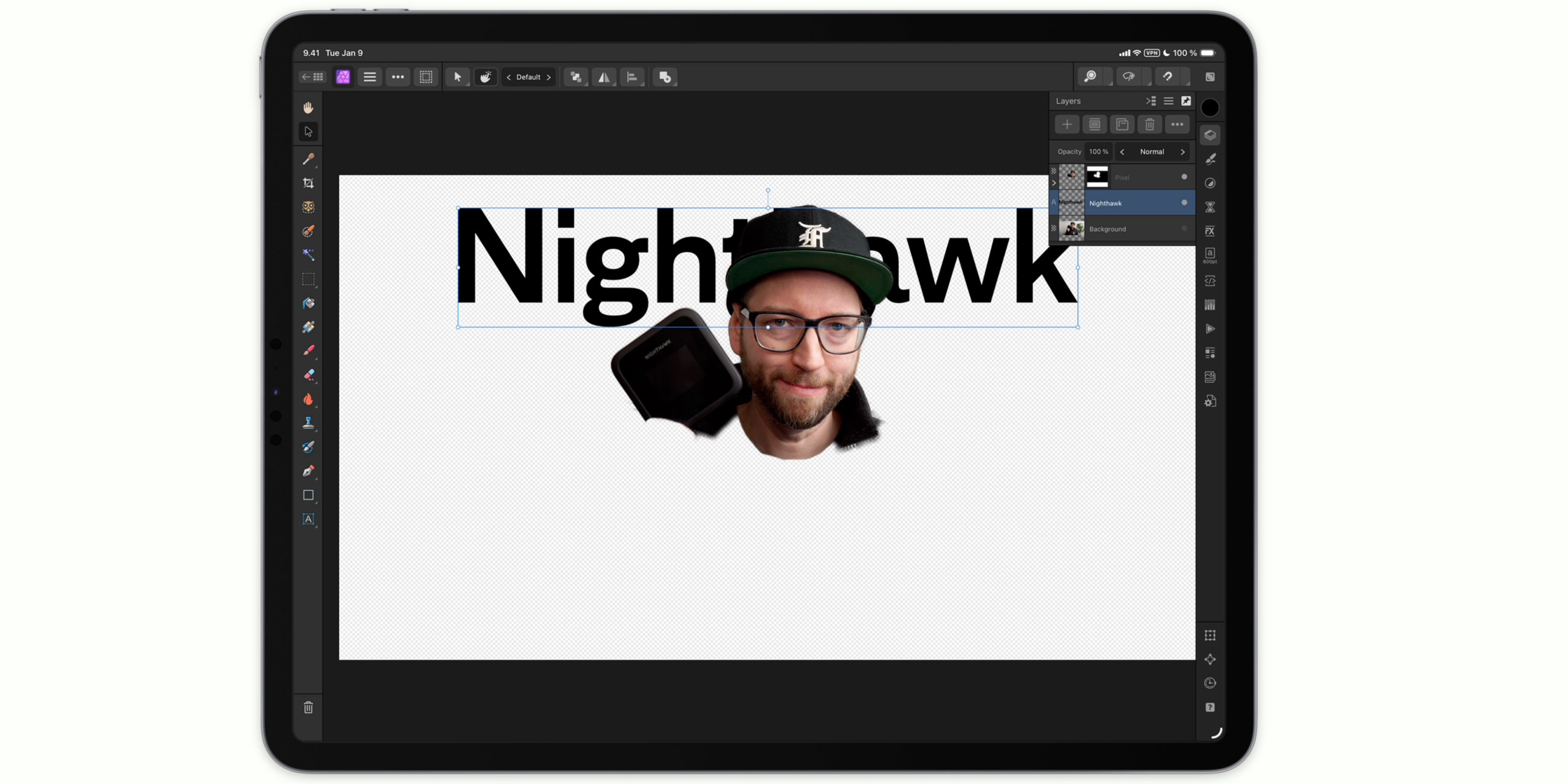
Task: Select the Crop tool
Action: click(308, 183)
